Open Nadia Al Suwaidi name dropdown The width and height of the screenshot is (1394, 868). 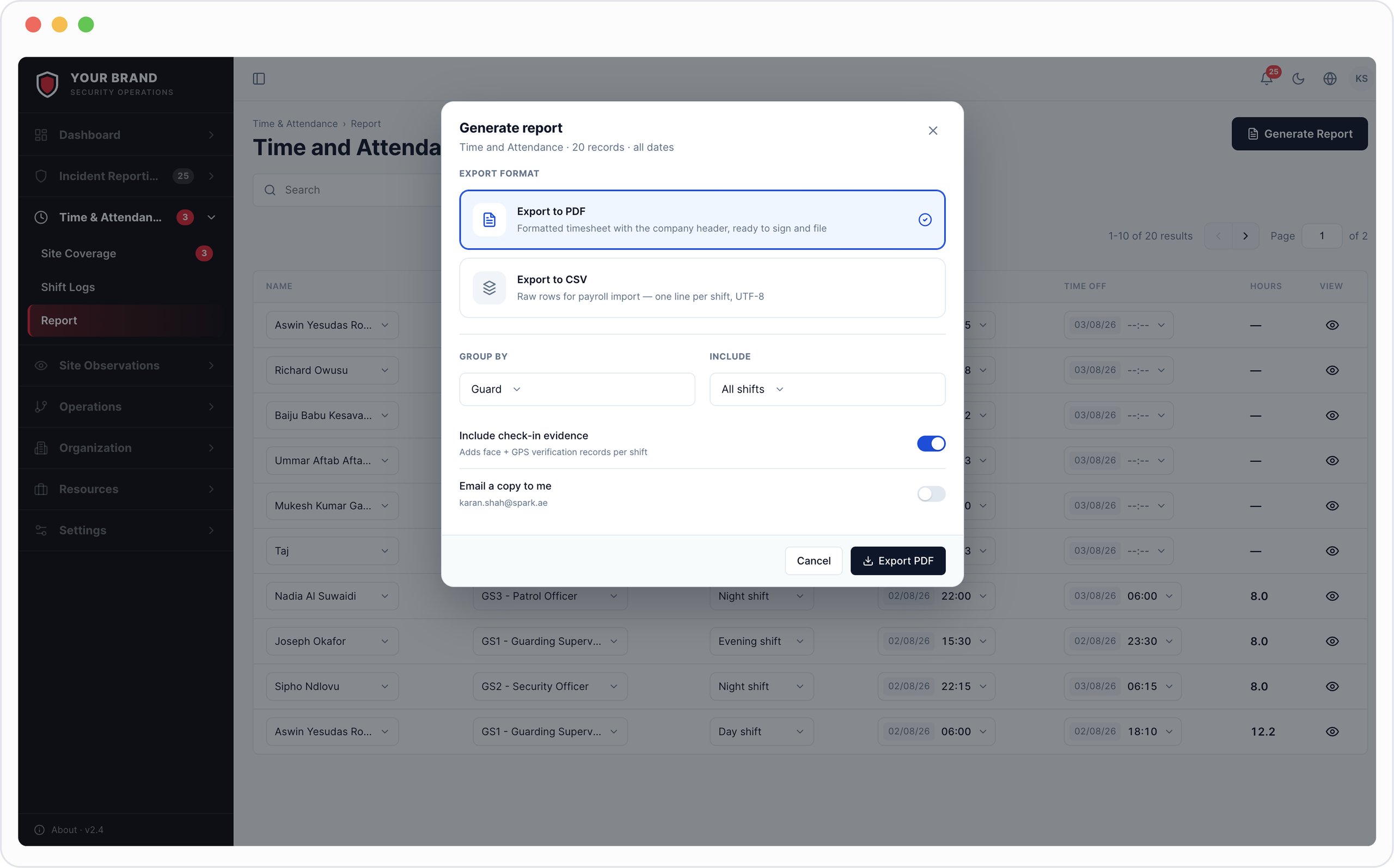click(x=332, y=596)
